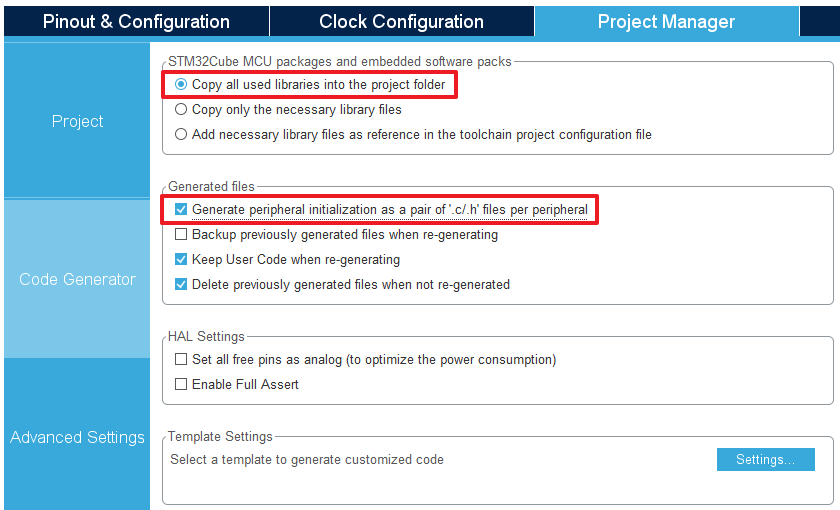Image resolution: width=840 pixels, height=510 pixels.
Task: Select Add necessary library files as reference option
Action: (181, 134)
